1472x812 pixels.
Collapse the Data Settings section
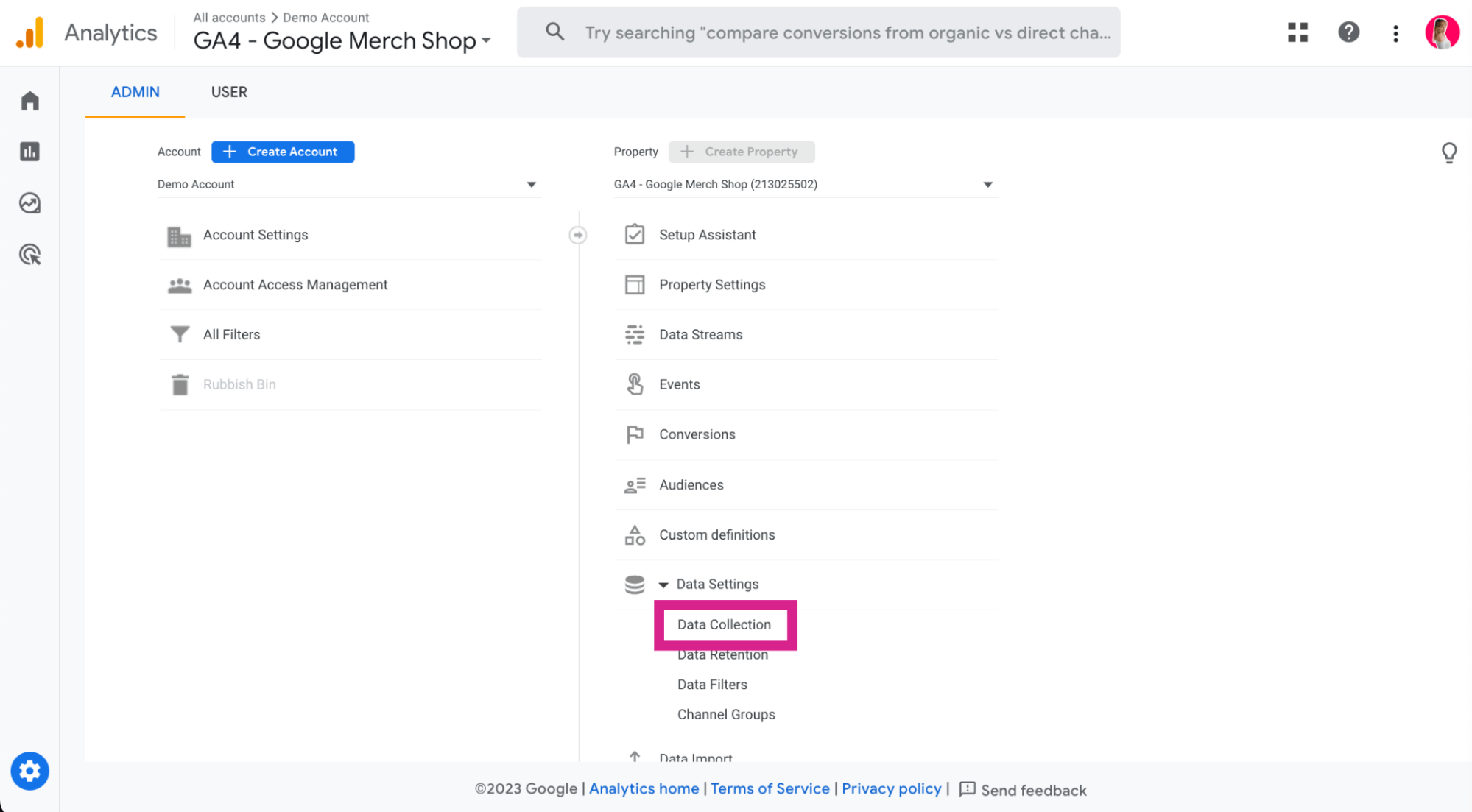[663, 585]
